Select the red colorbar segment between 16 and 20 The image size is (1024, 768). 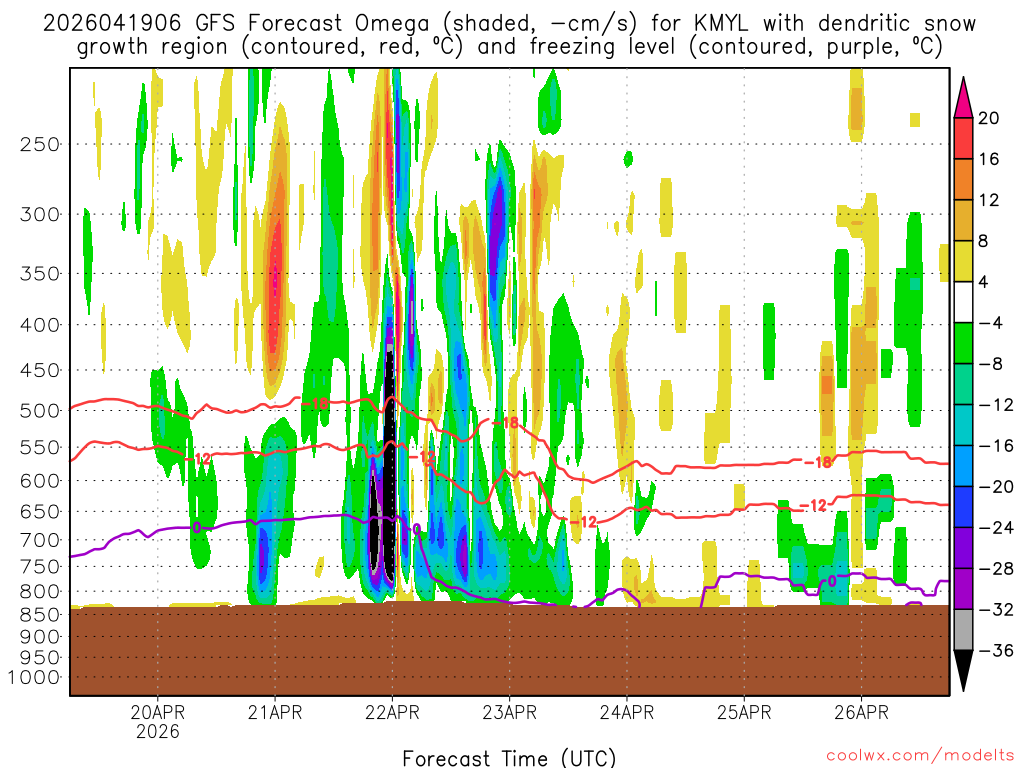coord(964,138)
